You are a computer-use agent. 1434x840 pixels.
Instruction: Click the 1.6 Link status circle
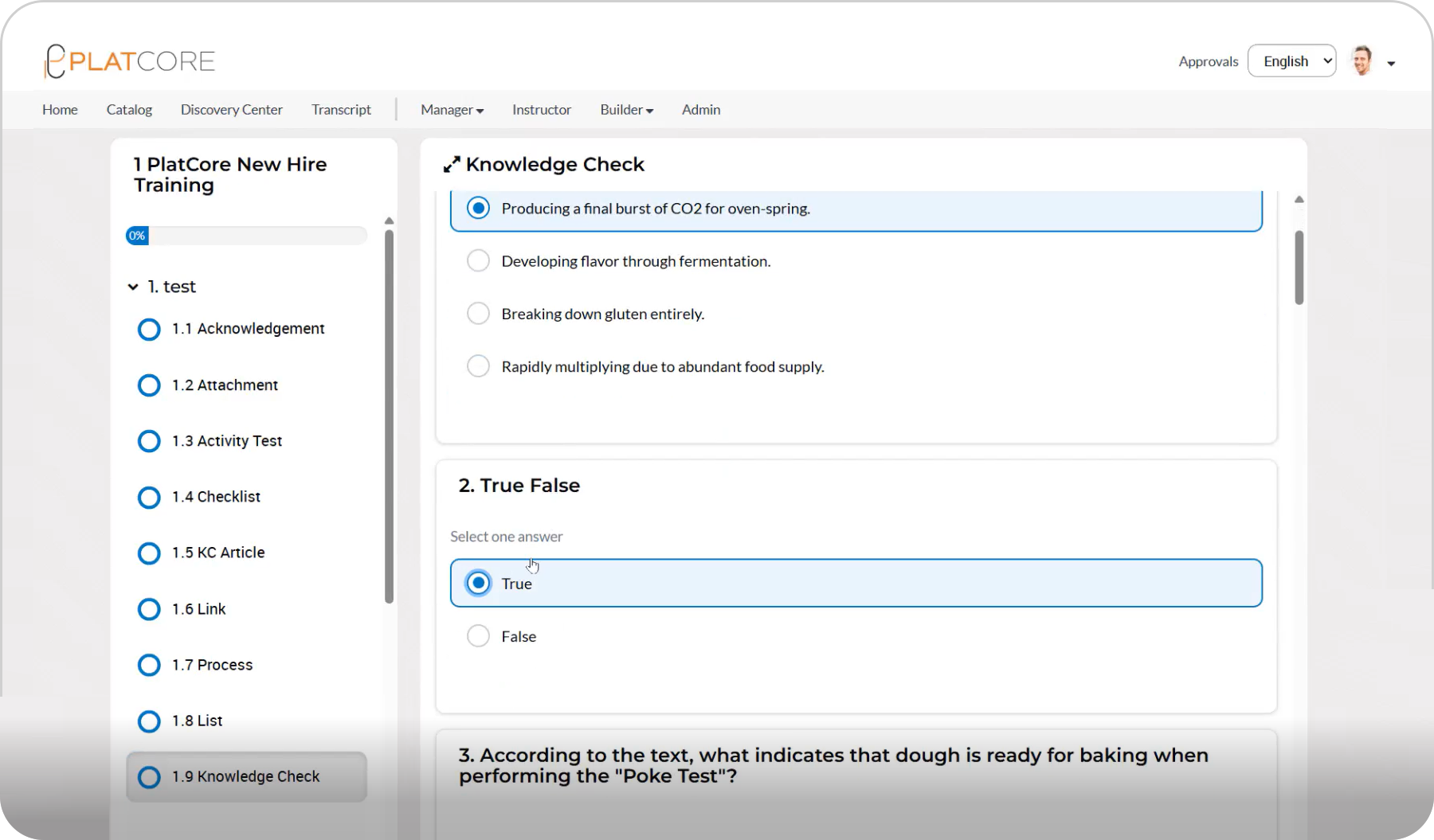pyautogui.click(x=149, y=609)
